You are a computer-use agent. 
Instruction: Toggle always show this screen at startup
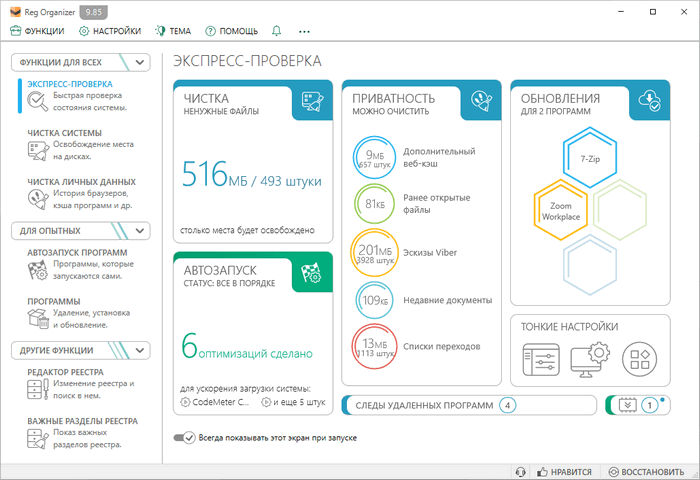(184, 438)
